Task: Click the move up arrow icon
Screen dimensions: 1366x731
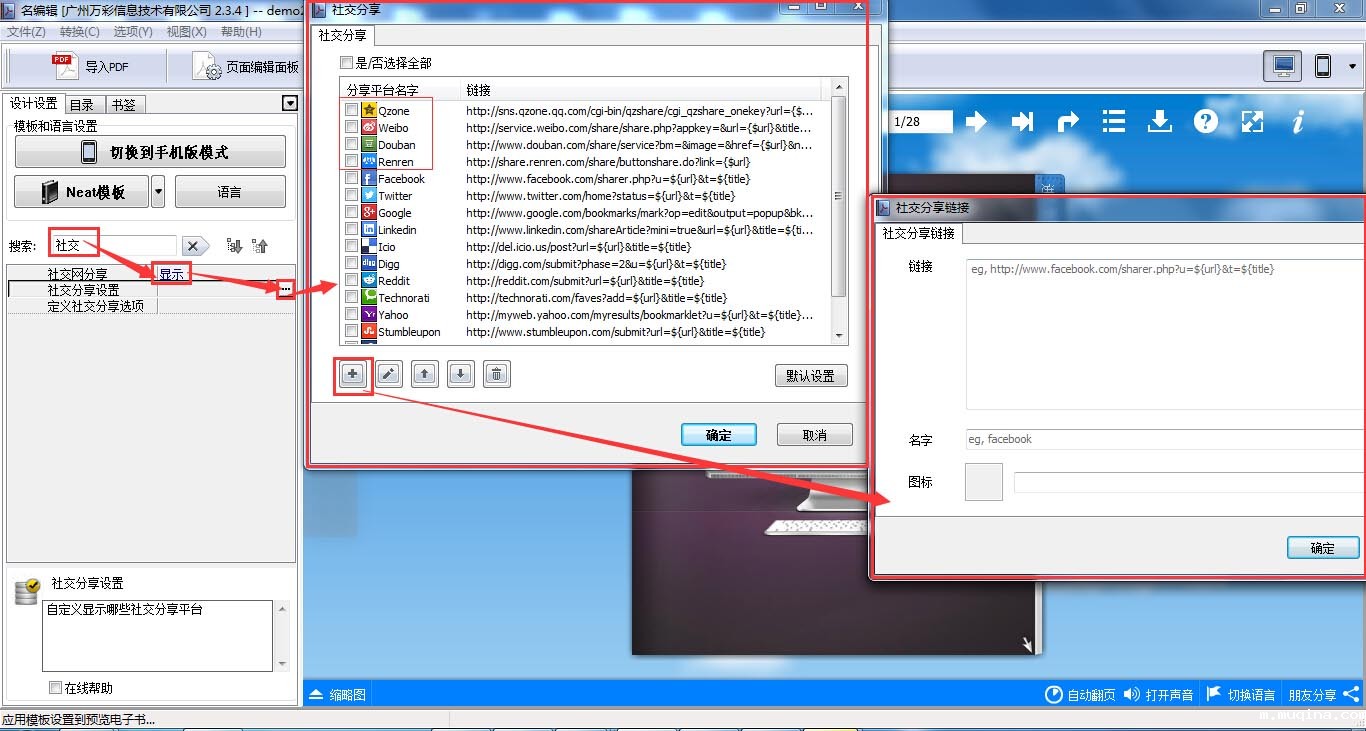Action: (425, 375)
